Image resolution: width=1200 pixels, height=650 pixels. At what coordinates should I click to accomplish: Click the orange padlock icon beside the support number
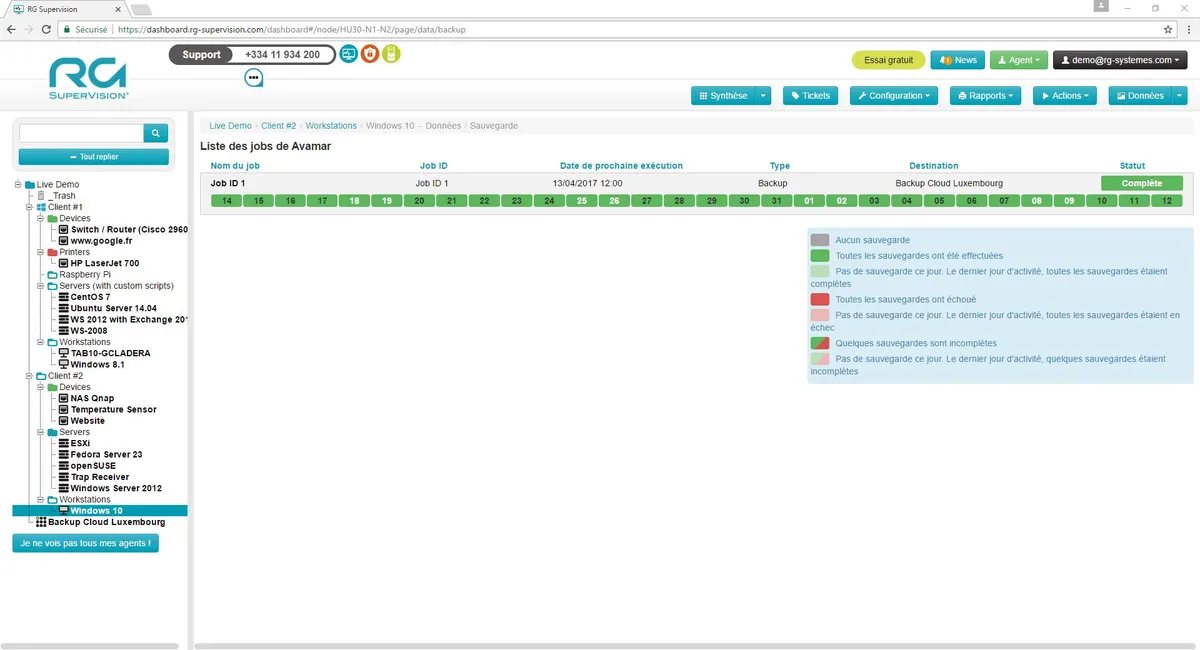click(x=370, y=54)
